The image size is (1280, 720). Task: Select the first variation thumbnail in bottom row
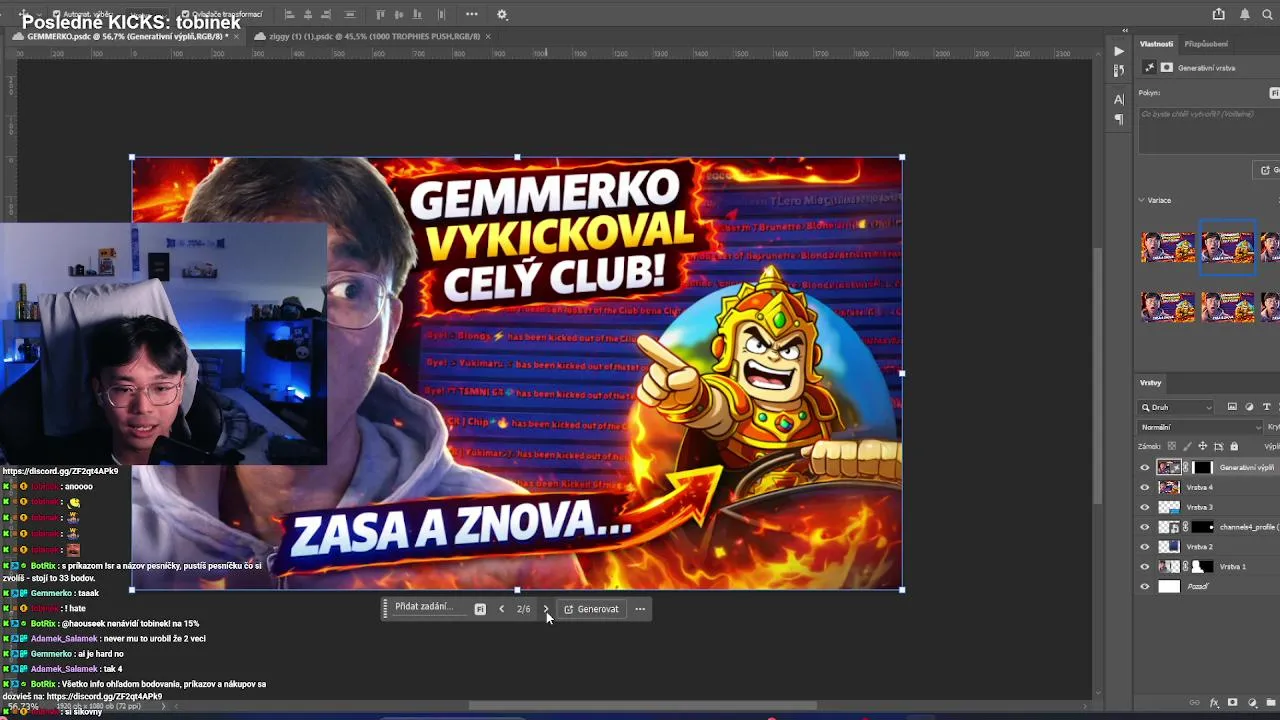click(1168, 307)
